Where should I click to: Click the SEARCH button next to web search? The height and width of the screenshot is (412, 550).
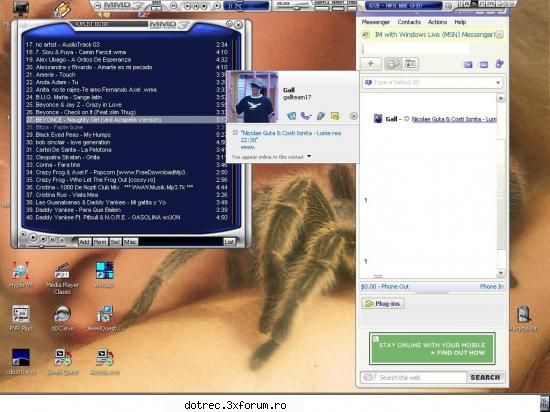click(485, 378)
